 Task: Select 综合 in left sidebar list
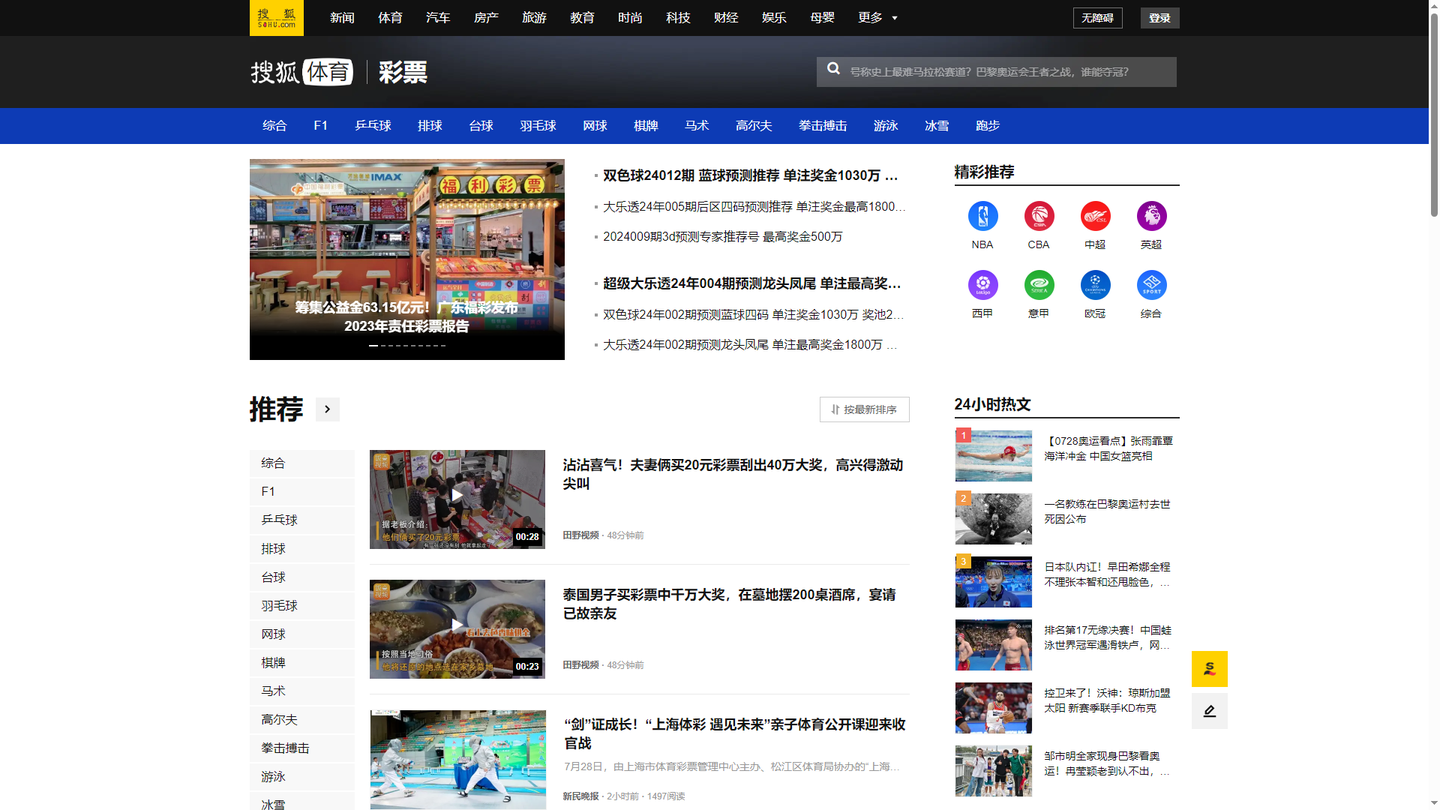[x=302, y=463]
